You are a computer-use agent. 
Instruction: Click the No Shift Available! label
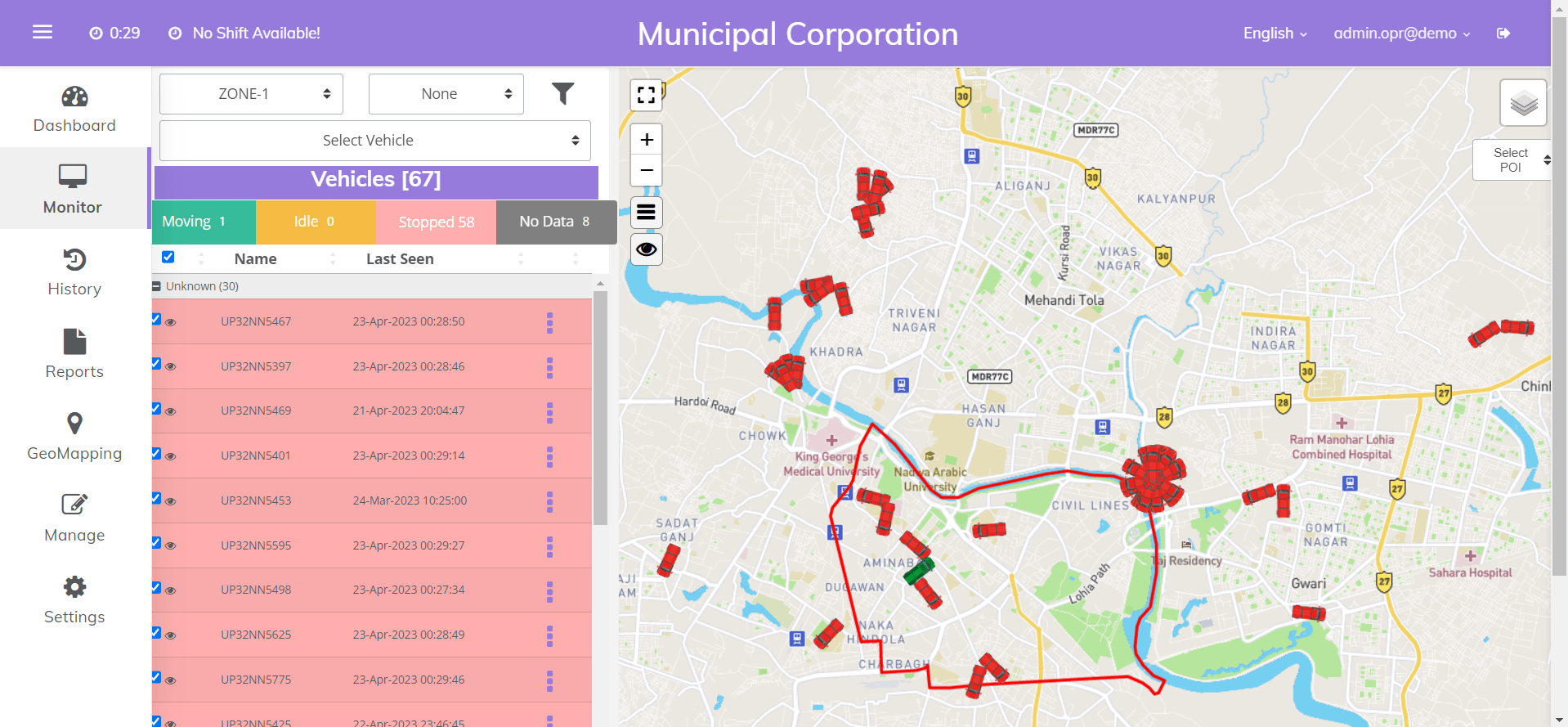point(256,34)
